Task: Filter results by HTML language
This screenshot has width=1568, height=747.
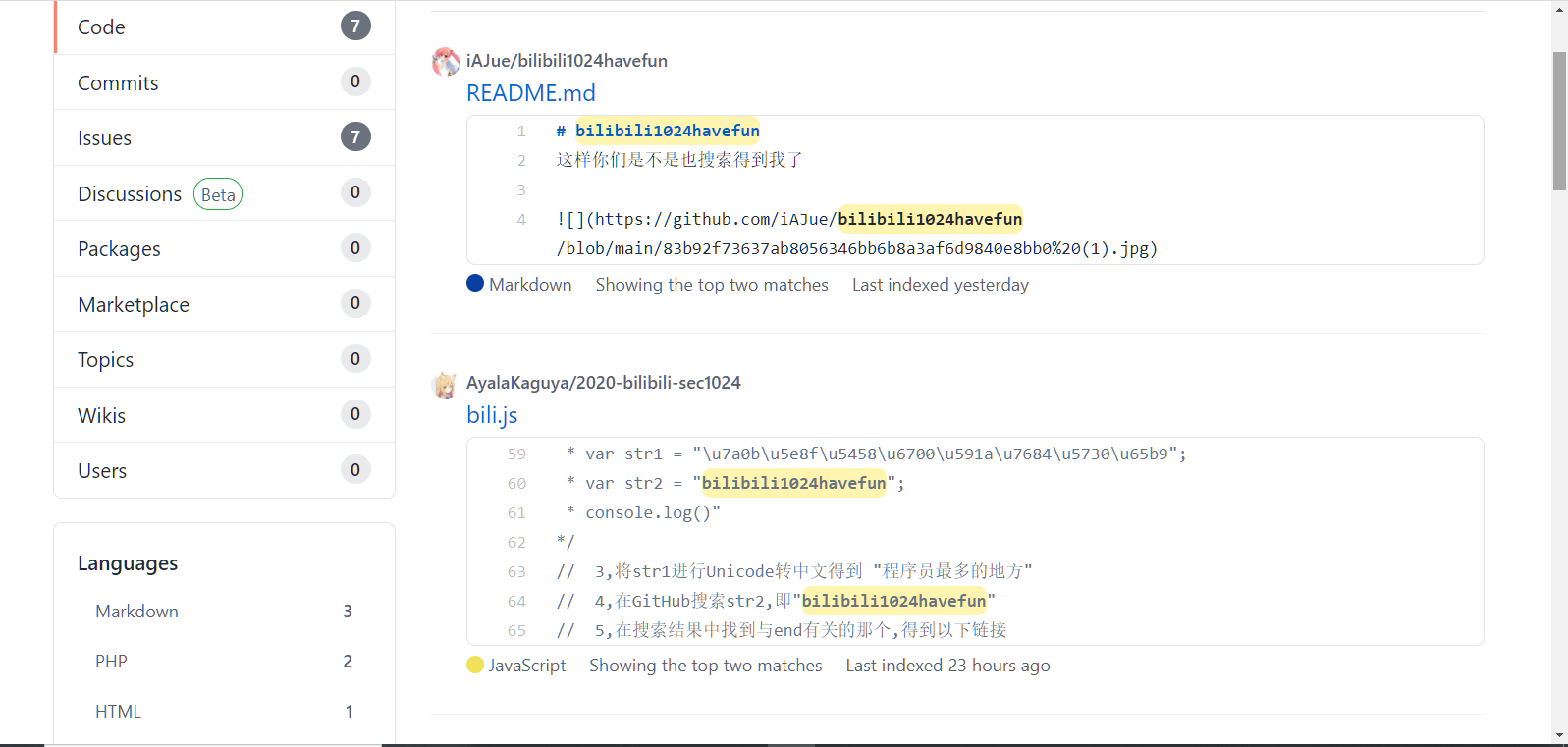Action: [224, 711]
